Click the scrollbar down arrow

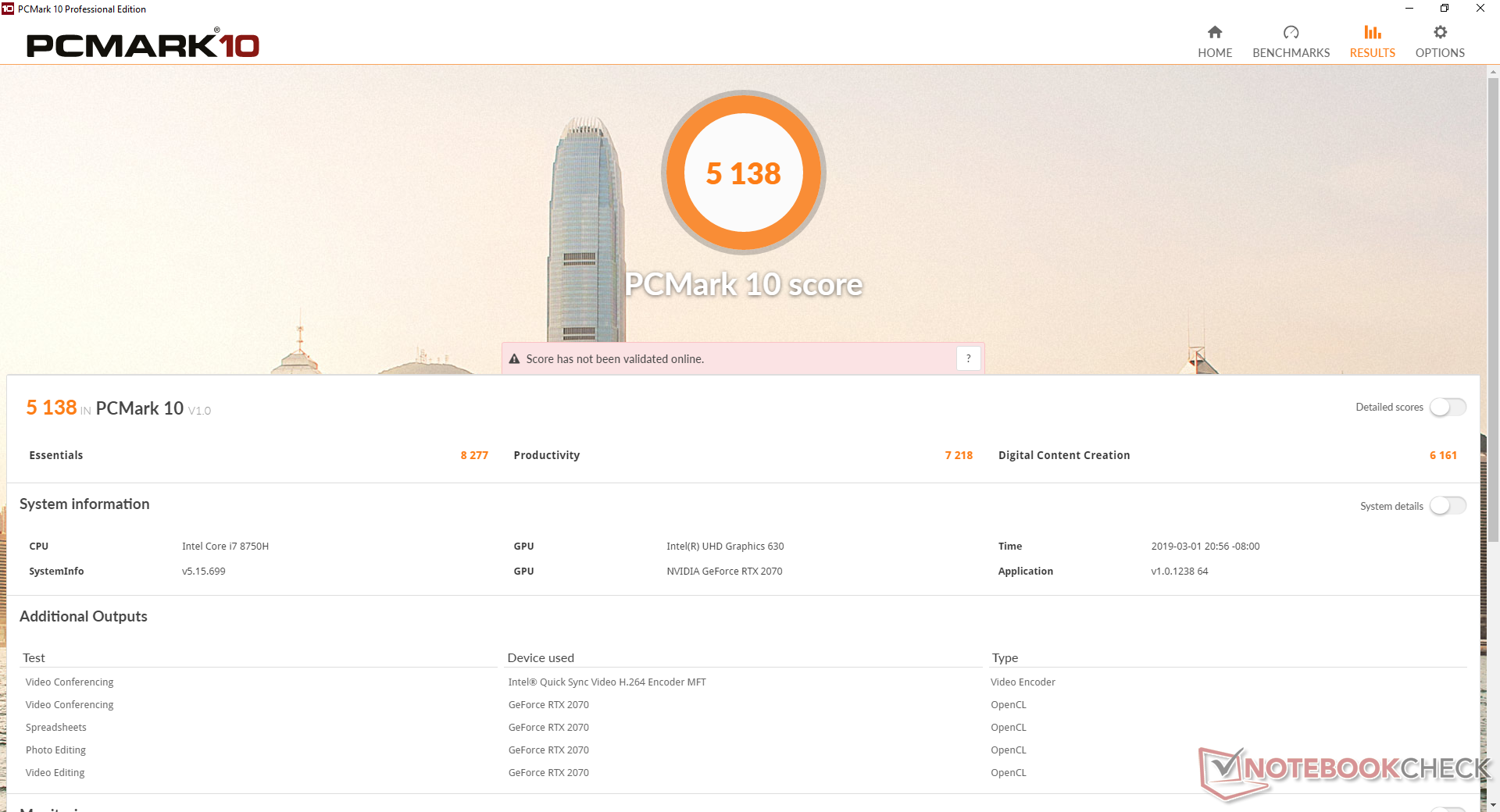1493,804
